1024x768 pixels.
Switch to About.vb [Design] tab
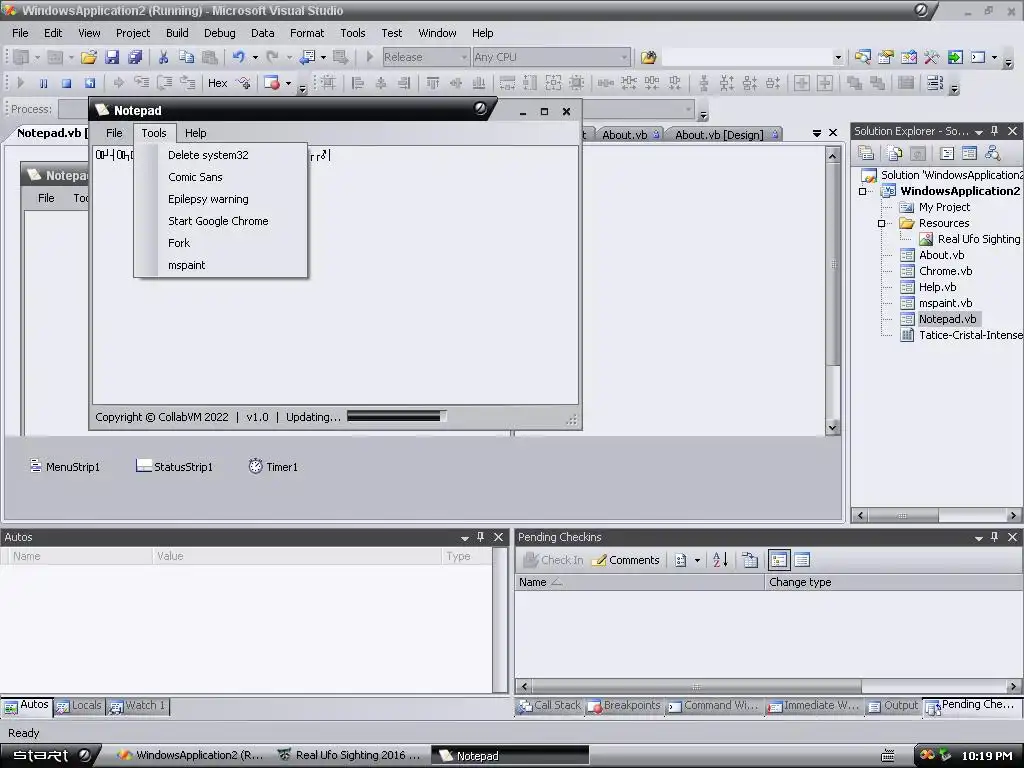click(725, 135)
